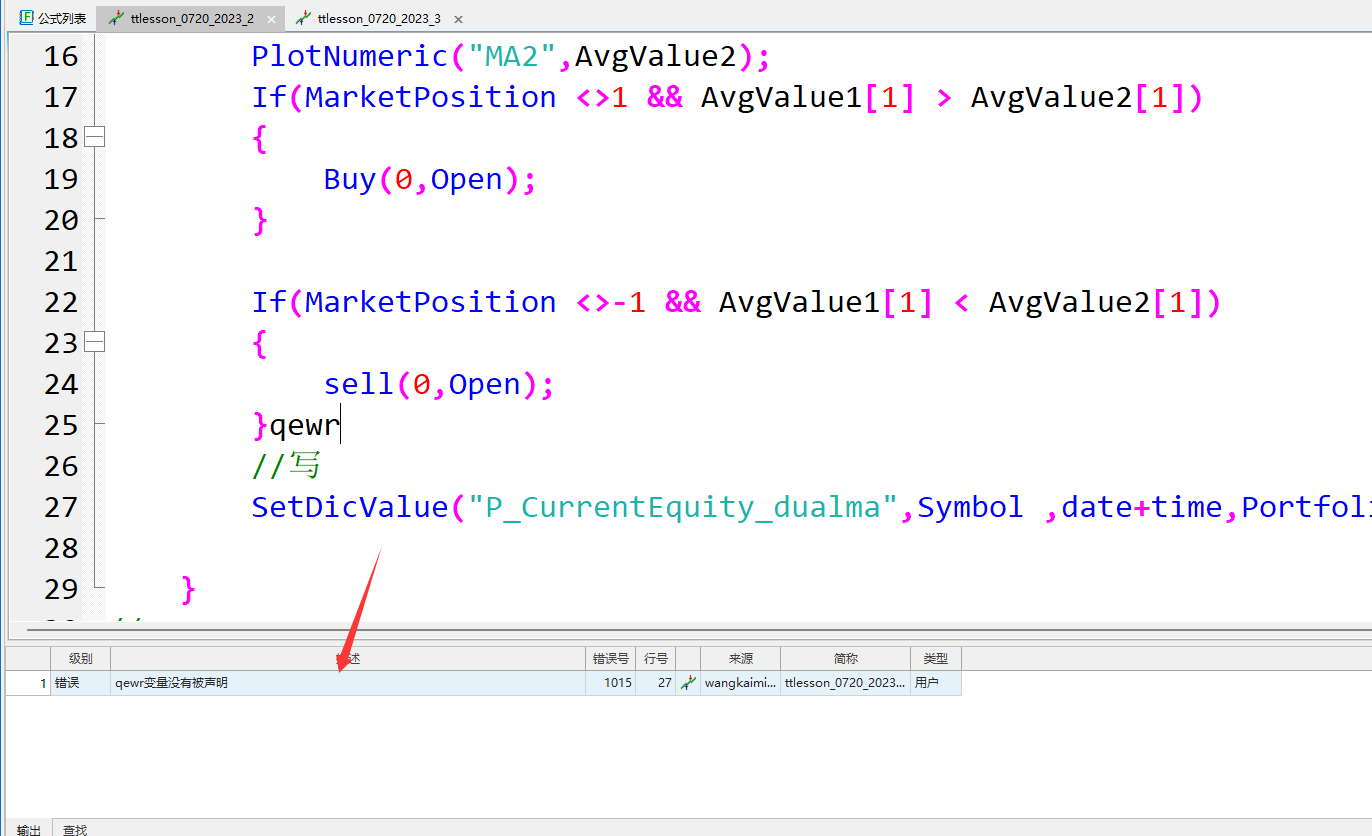Click the Buy(0,Open); statement
This screenshot has width=1372, height=836.
tap(430, 179)
